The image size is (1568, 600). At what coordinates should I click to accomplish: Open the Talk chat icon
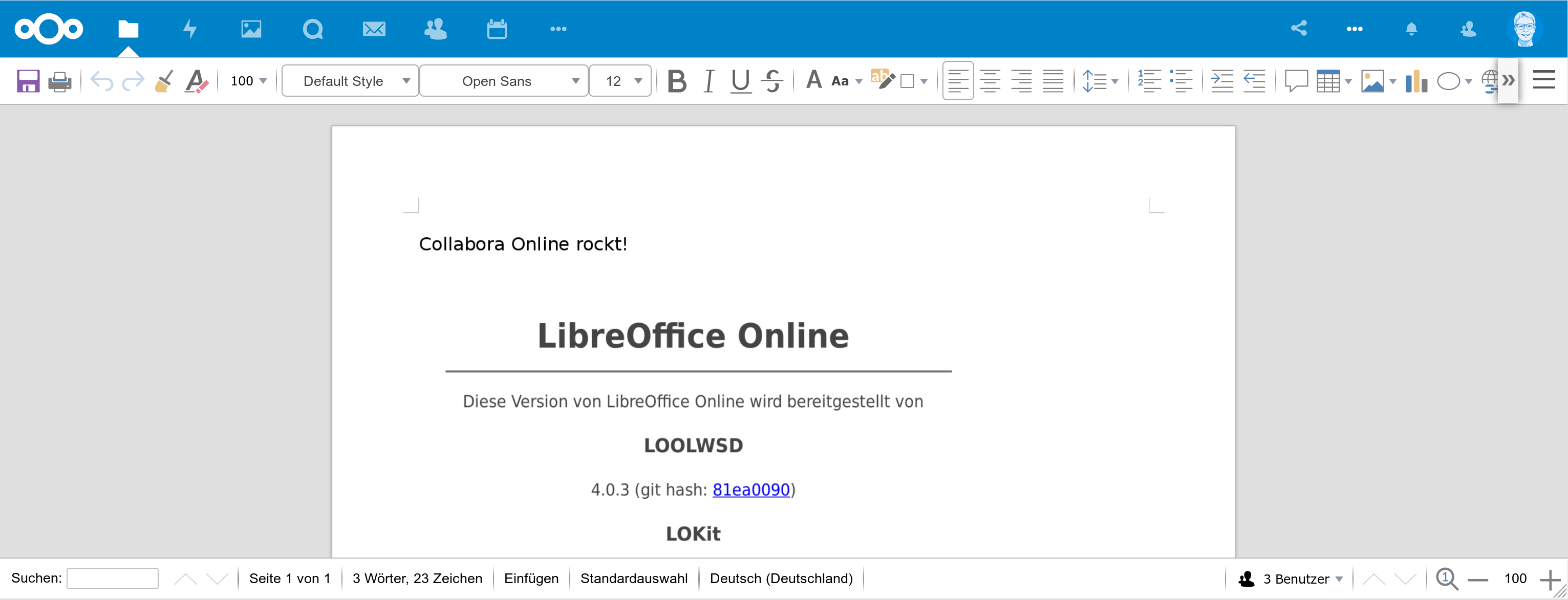click(313, 29)
